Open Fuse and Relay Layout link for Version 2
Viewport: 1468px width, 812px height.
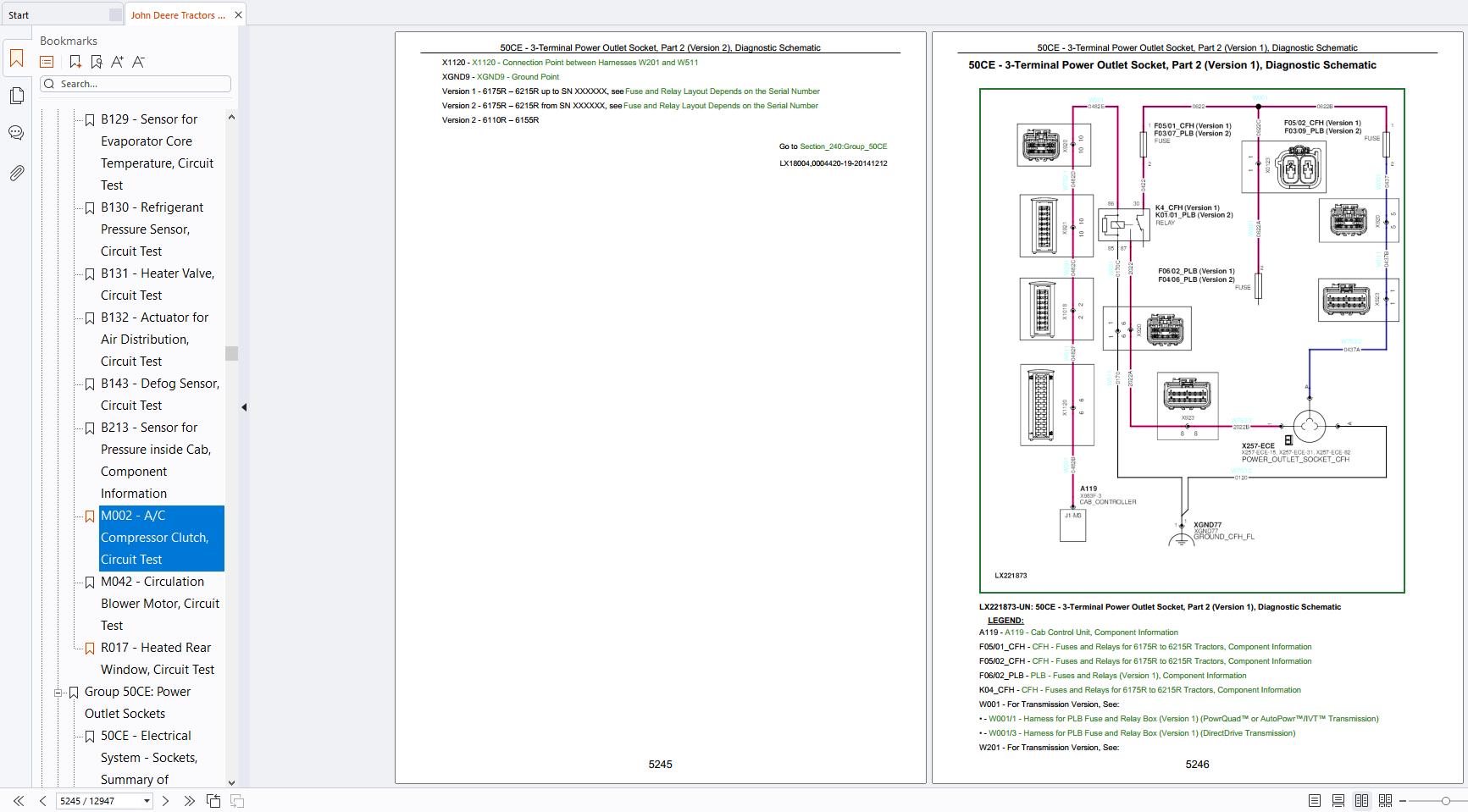click(721, 106)
